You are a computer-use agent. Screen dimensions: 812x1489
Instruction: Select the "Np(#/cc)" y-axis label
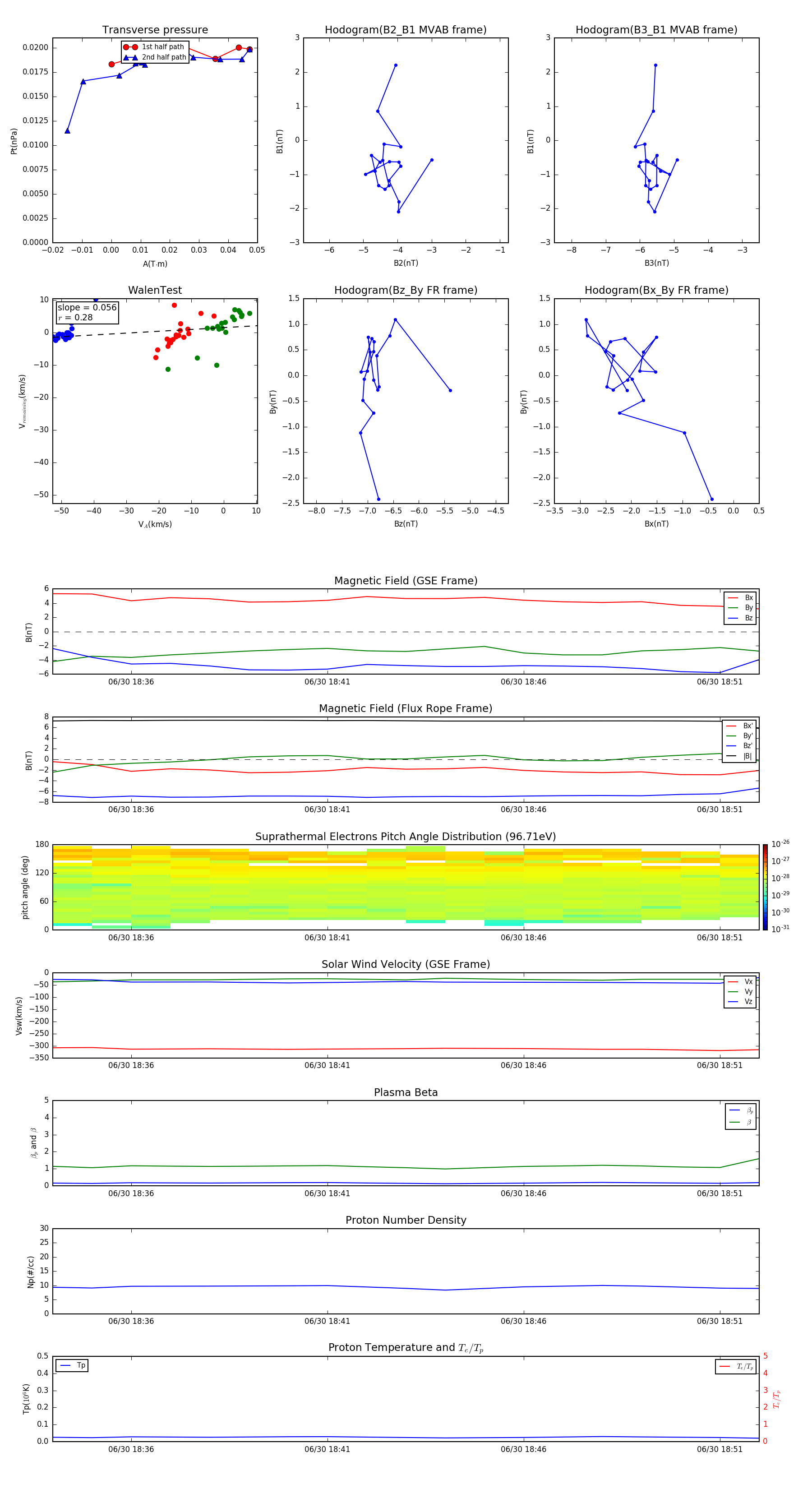click(x=31, y=1272)
